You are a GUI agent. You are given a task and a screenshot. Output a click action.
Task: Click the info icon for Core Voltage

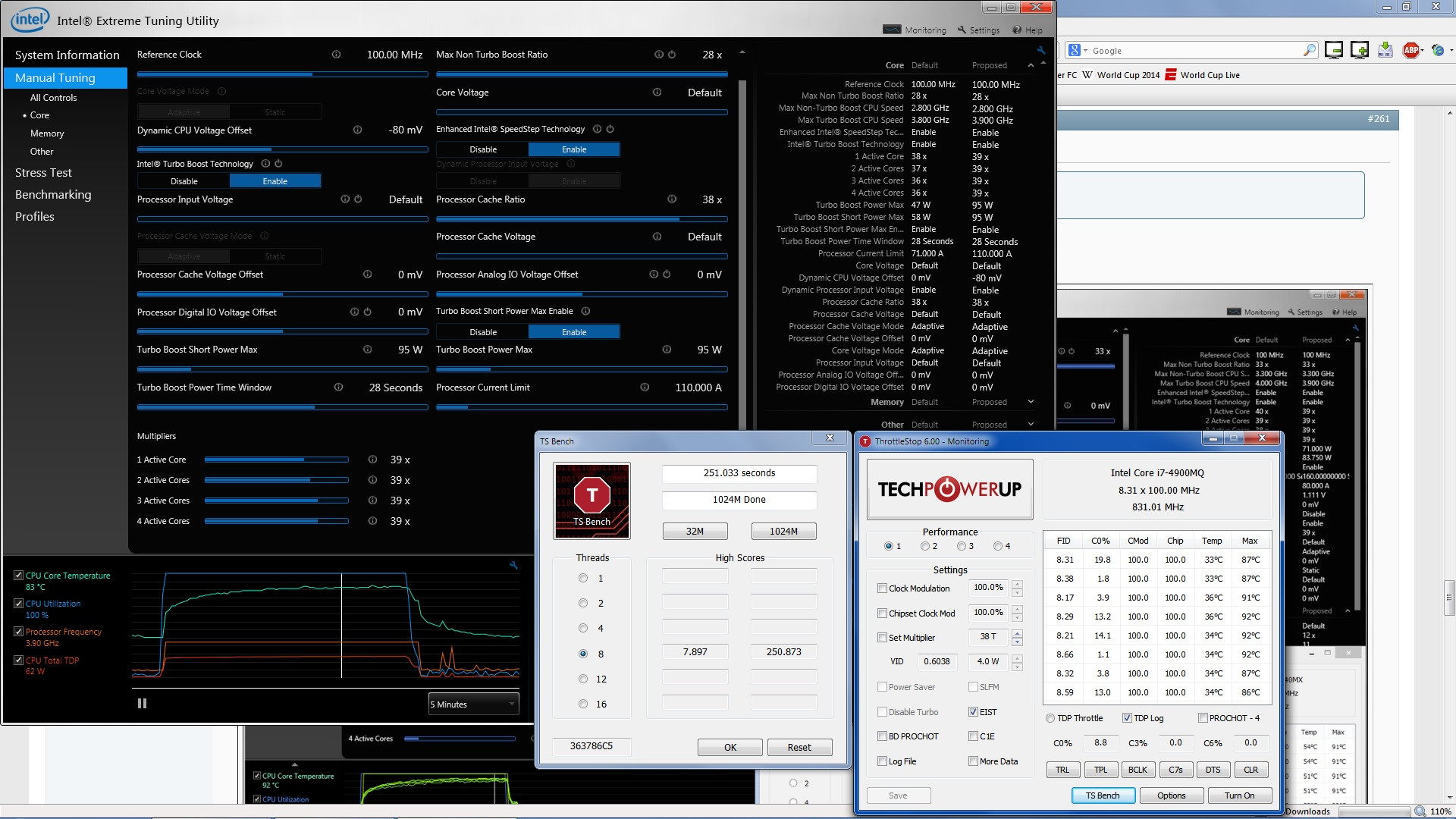657,93
